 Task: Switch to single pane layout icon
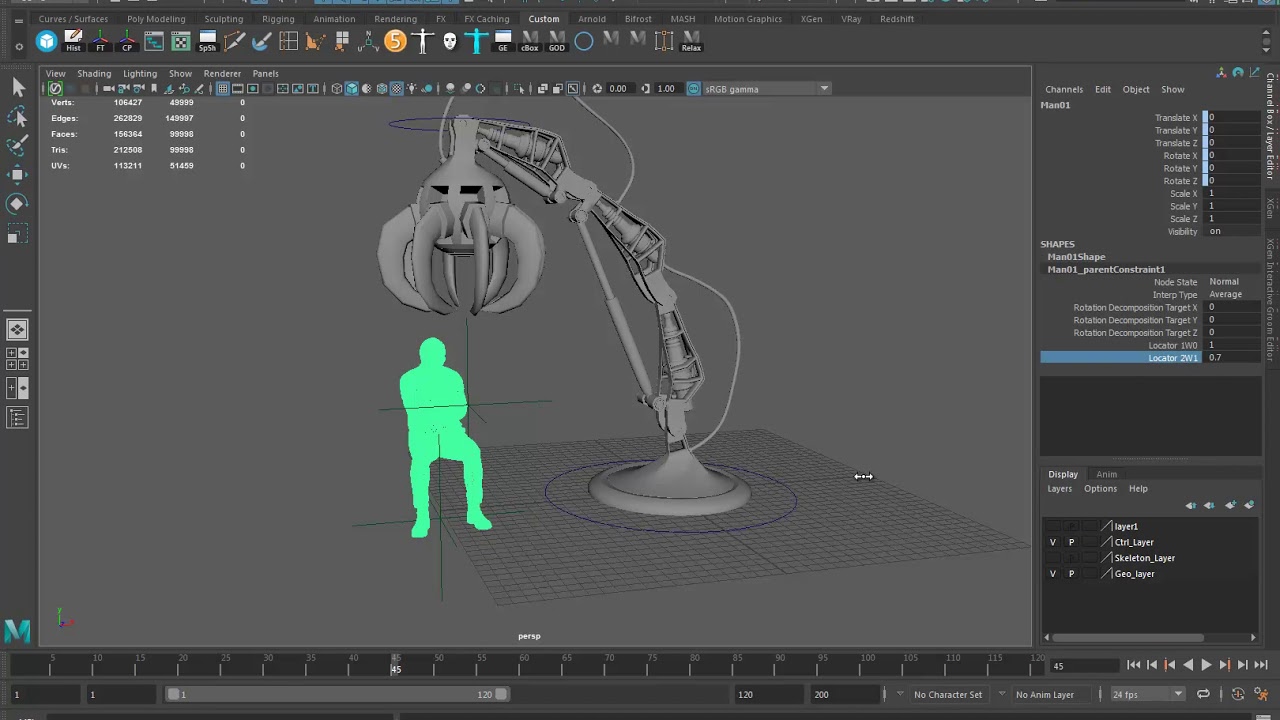tap(17, 330)
